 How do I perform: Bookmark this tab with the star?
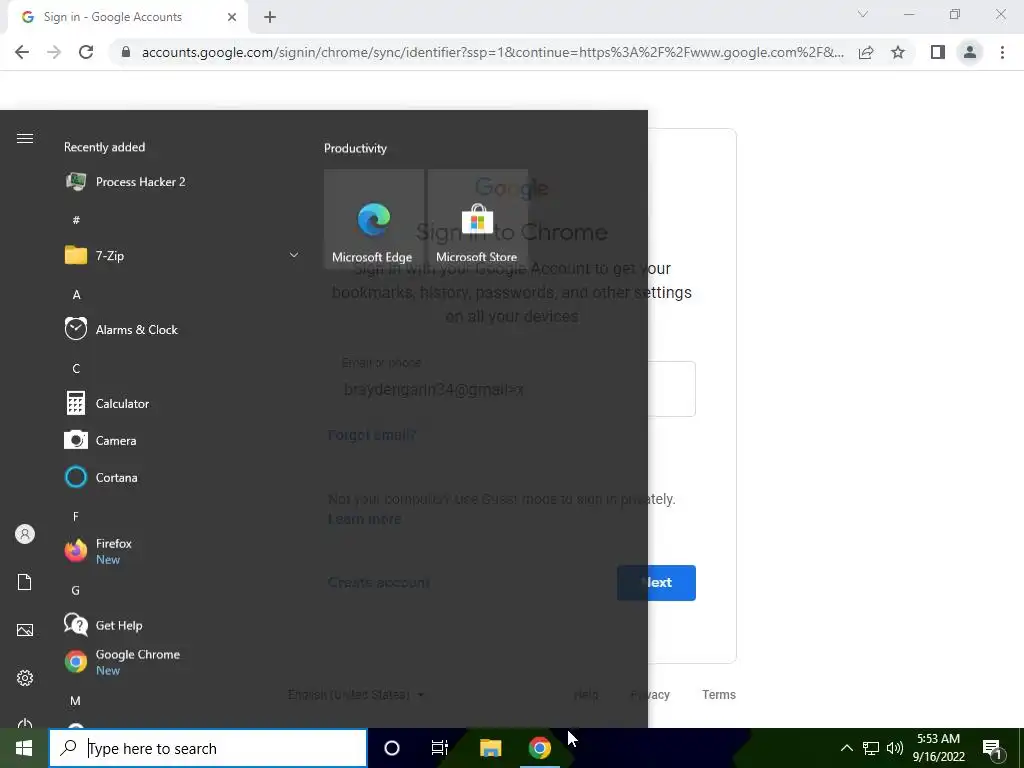tap(898, 52)
